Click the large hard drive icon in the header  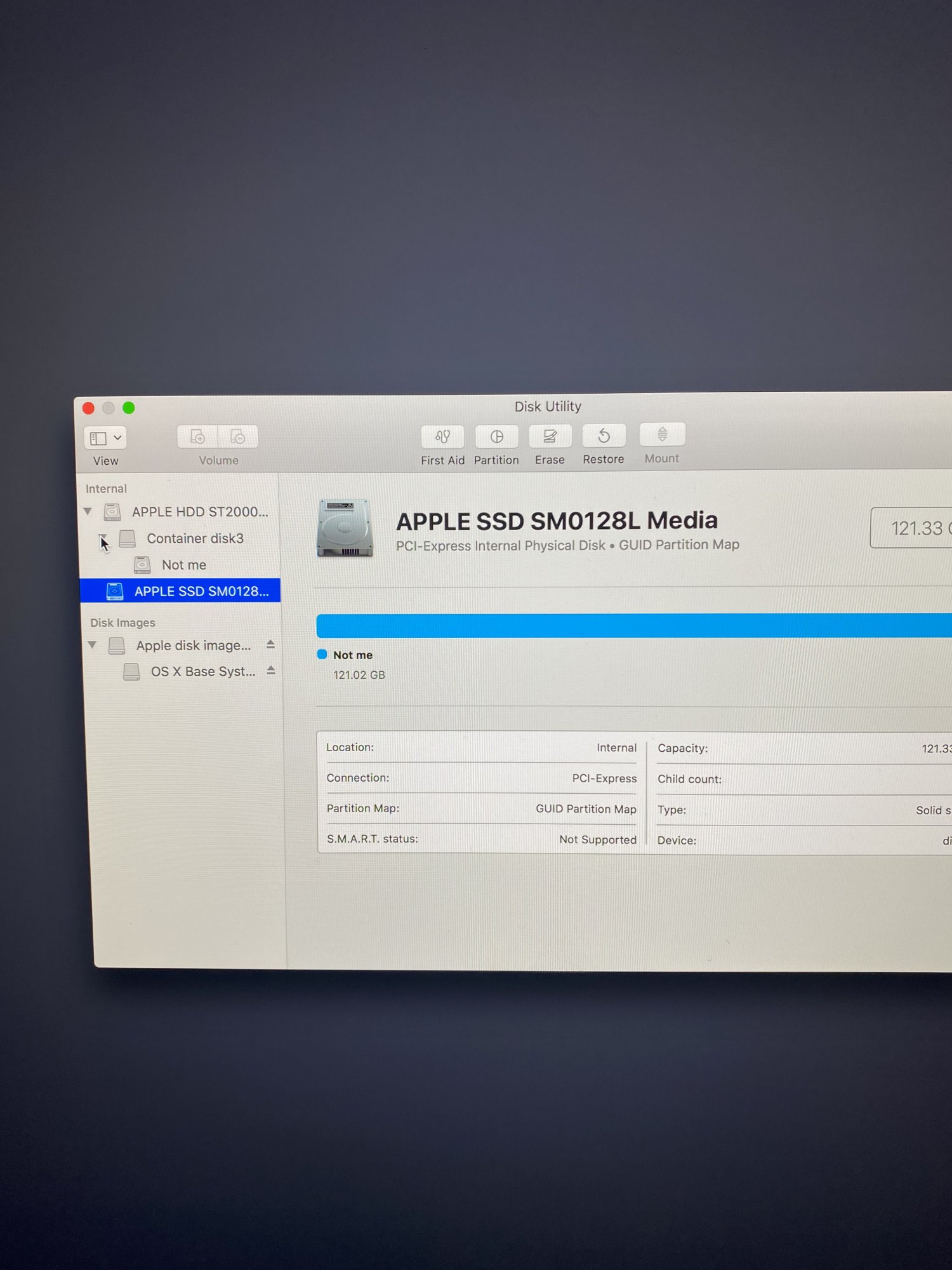345,528
